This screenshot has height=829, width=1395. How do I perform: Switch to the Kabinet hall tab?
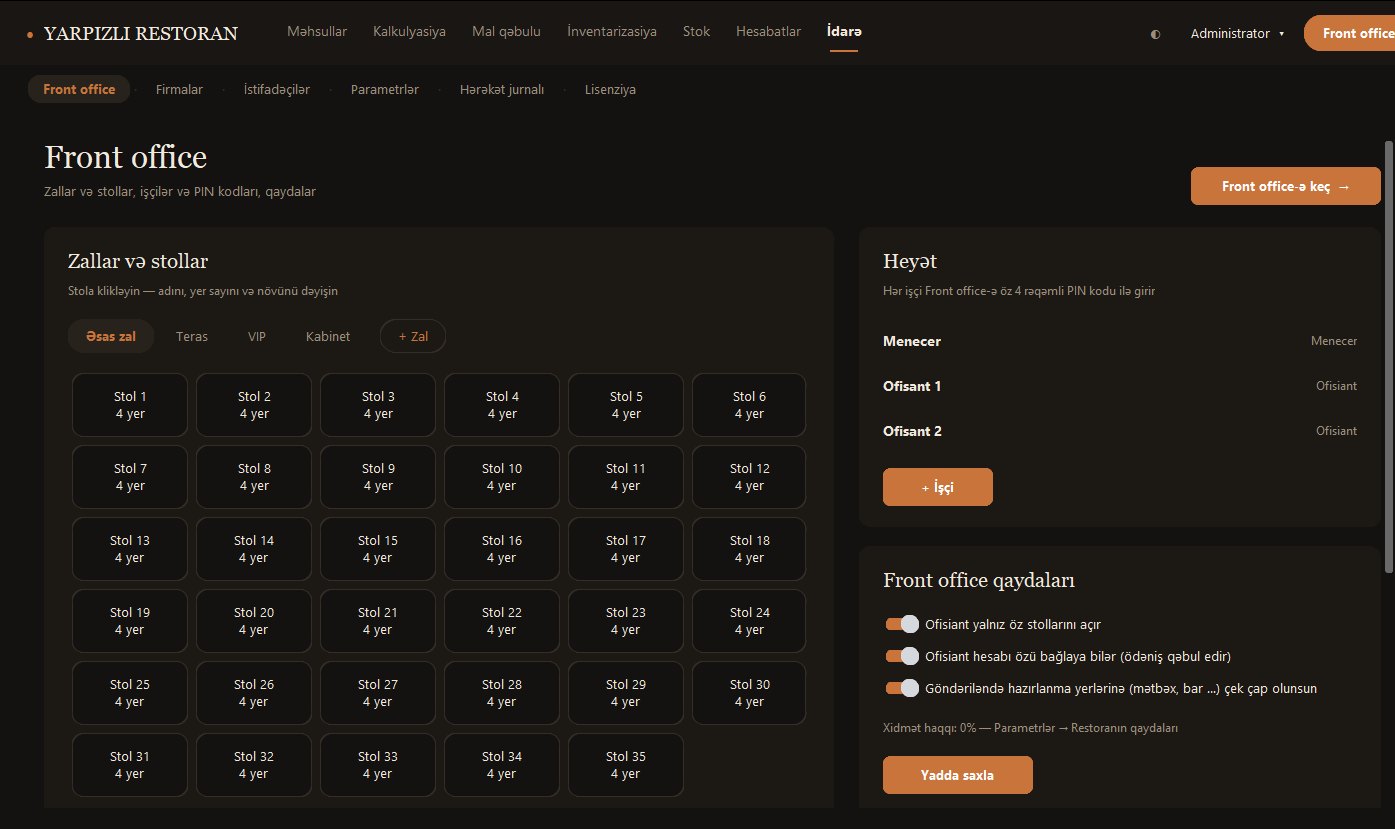coord(328,337)
